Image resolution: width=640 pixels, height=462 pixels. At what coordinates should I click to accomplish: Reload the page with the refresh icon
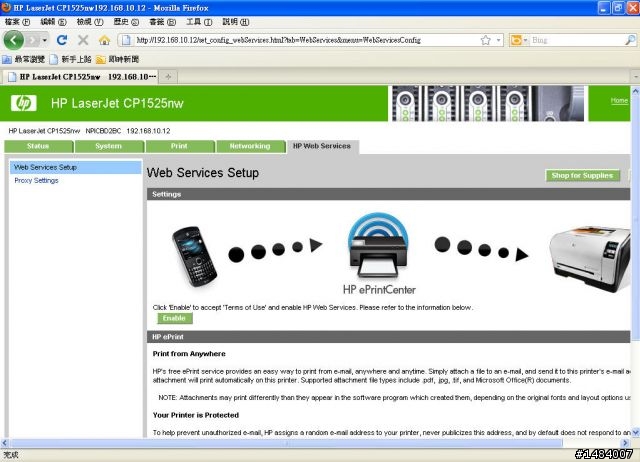pos(62,40)
